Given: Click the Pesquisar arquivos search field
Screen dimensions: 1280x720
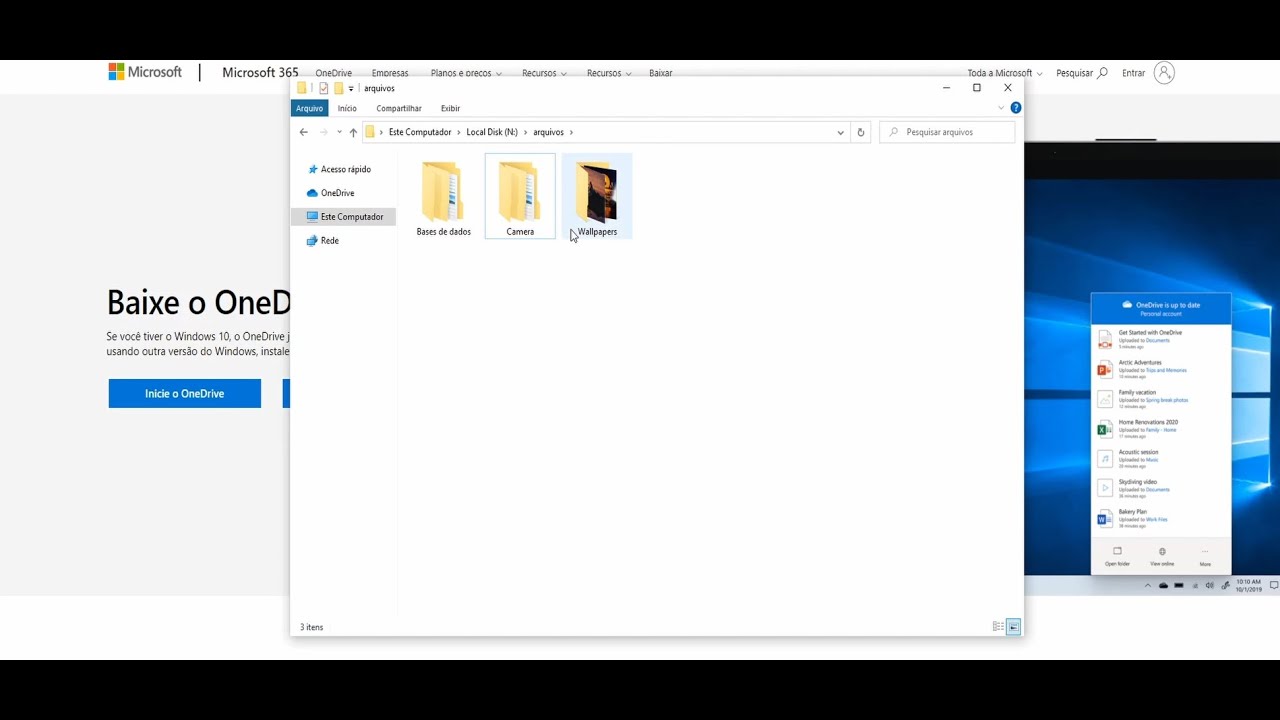Looking at the screenshot, I should pos(947,132).
